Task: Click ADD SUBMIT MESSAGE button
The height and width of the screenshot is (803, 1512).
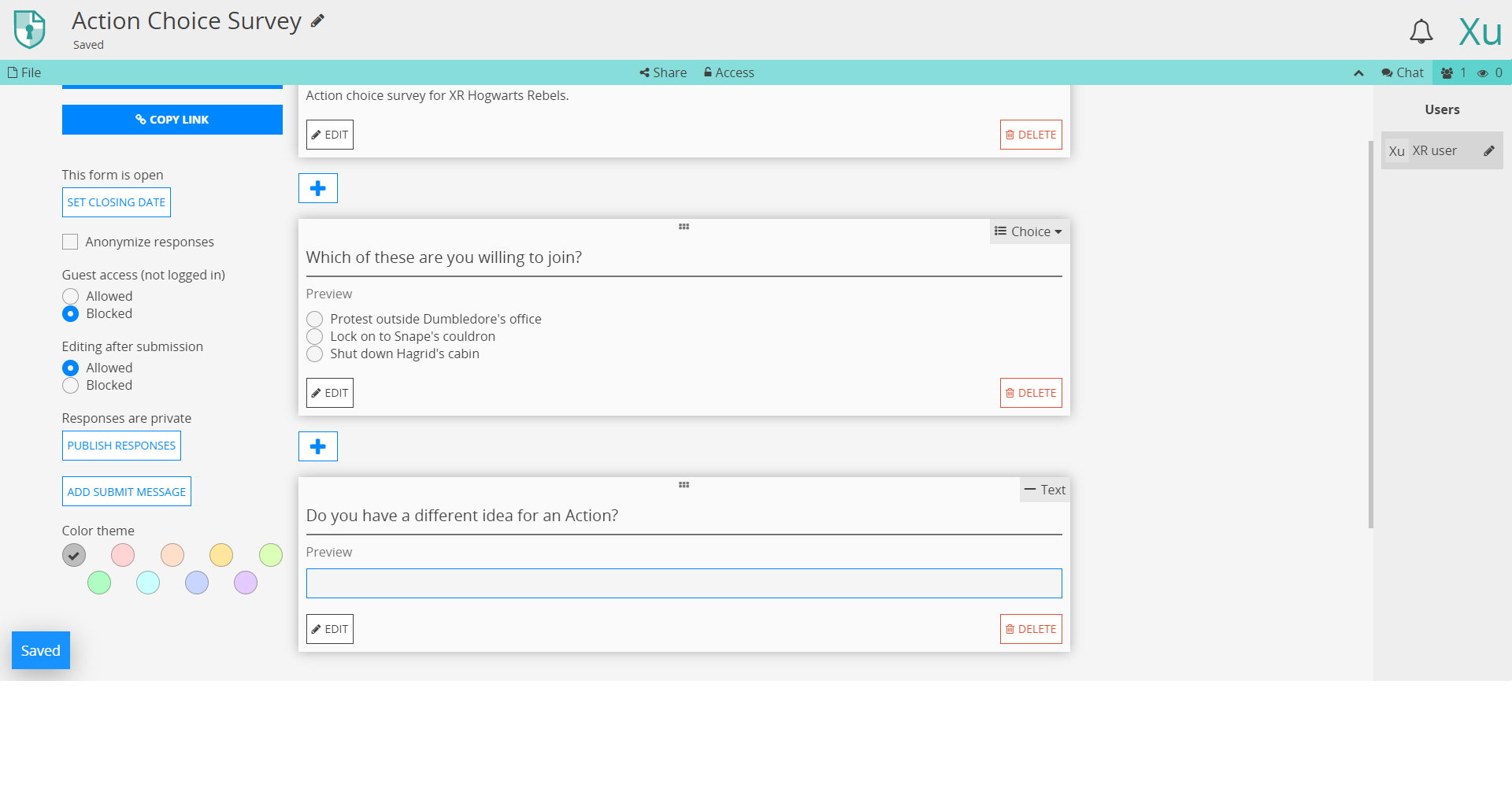Action: coord(127,491)
